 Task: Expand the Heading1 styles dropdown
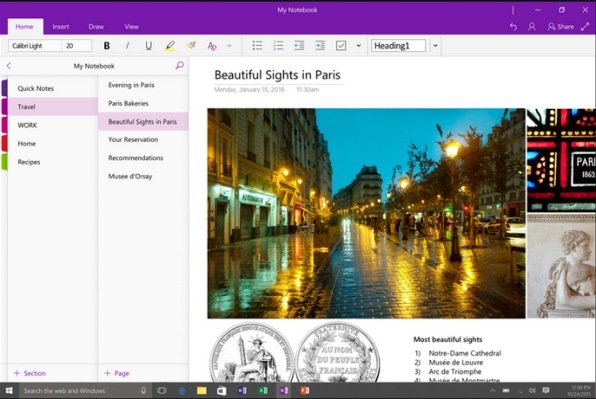pos(436,46)
